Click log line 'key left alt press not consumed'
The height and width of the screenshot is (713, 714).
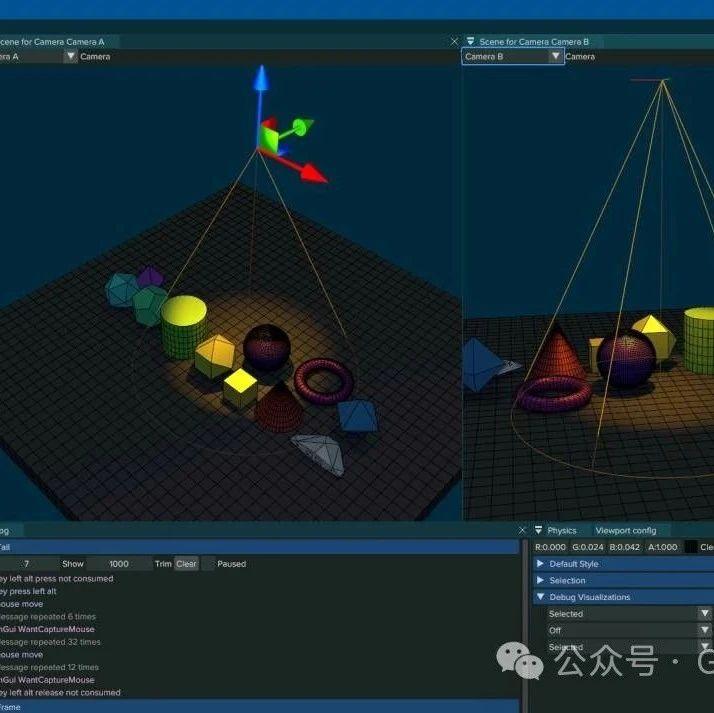tap(56, 578)
